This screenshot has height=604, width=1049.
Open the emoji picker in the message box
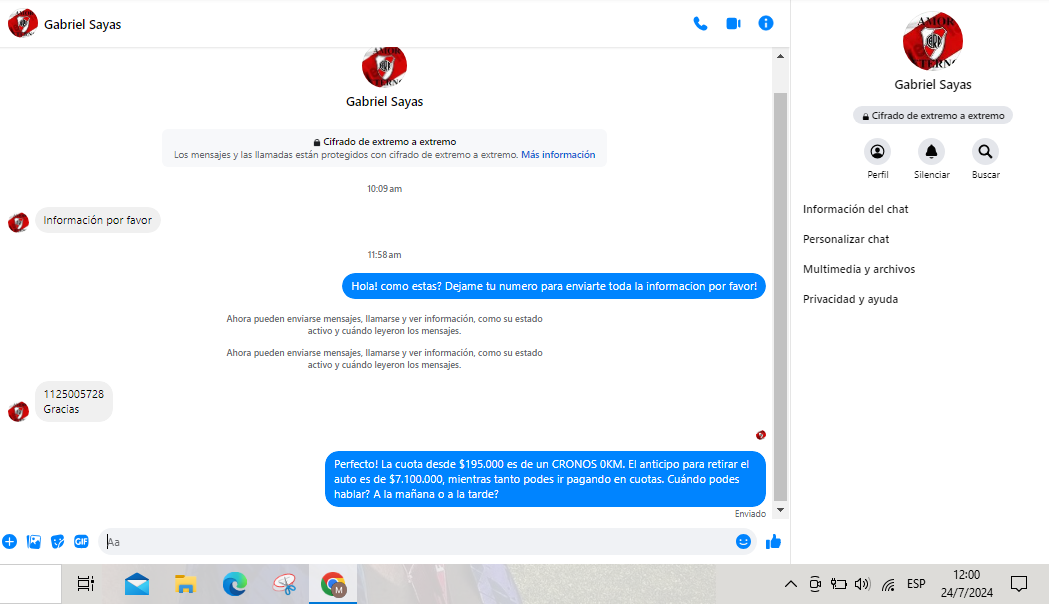(x=743, y=541)
